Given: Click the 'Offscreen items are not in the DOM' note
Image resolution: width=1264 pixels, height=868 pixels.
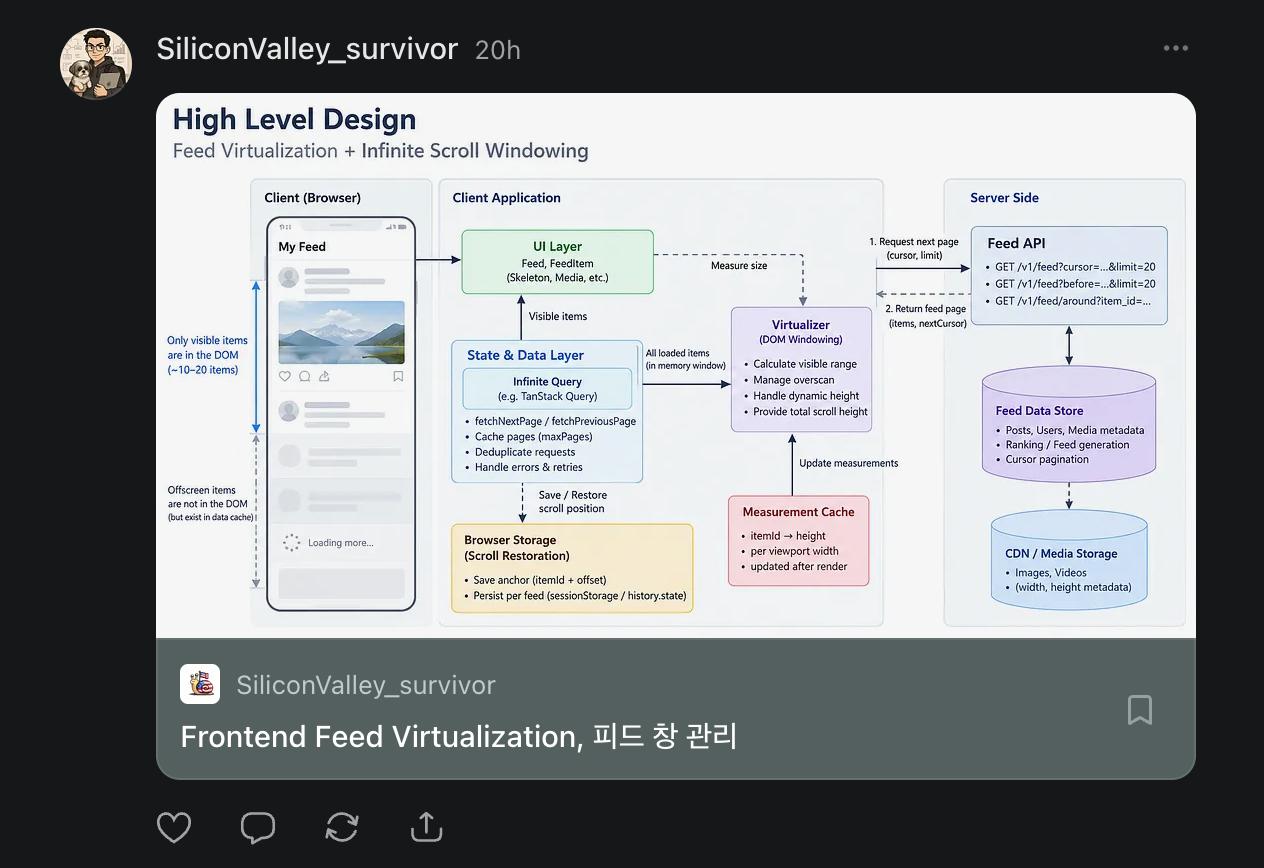Looking at the screenshot, I should click(x=210, y=504).
